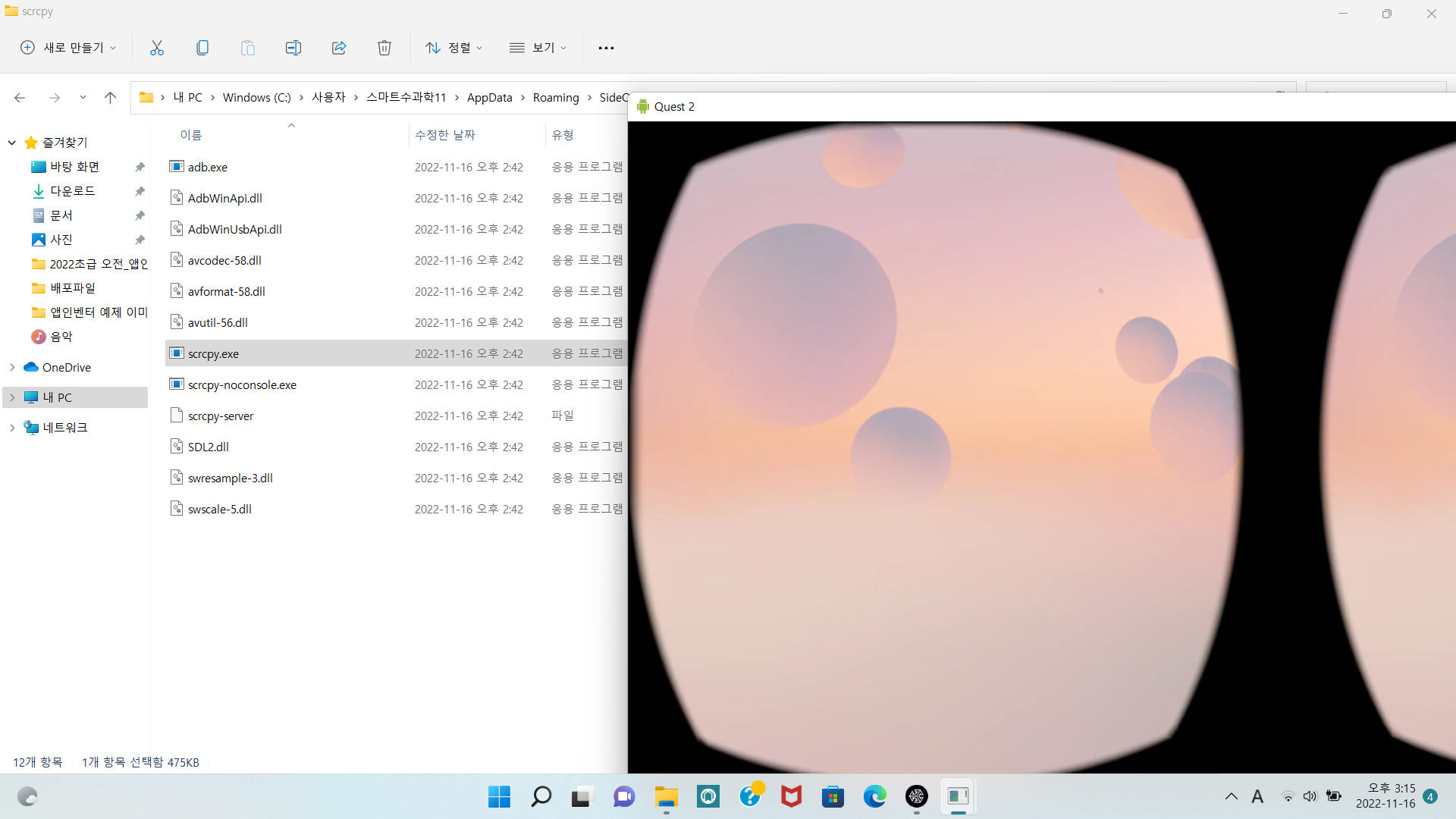The width and height of the screenshot is (1456, 819).
Task: Select 다운로드 in sidebar
Action: click(x=73, y=191)
